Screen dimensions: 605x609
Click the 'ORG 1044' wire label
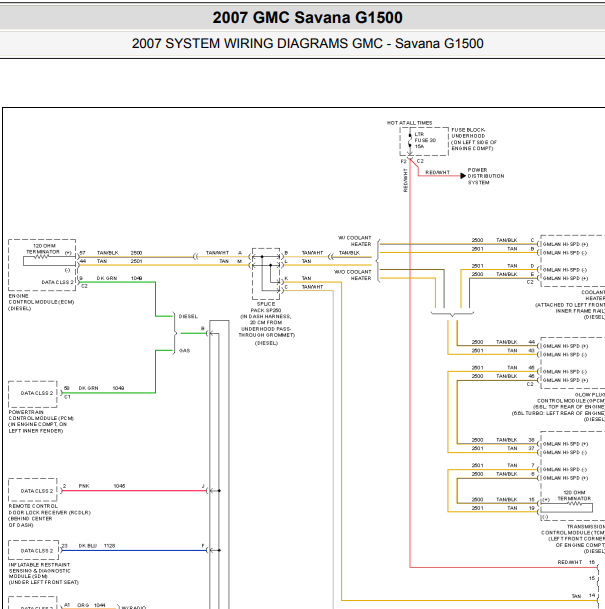point(91,605)
